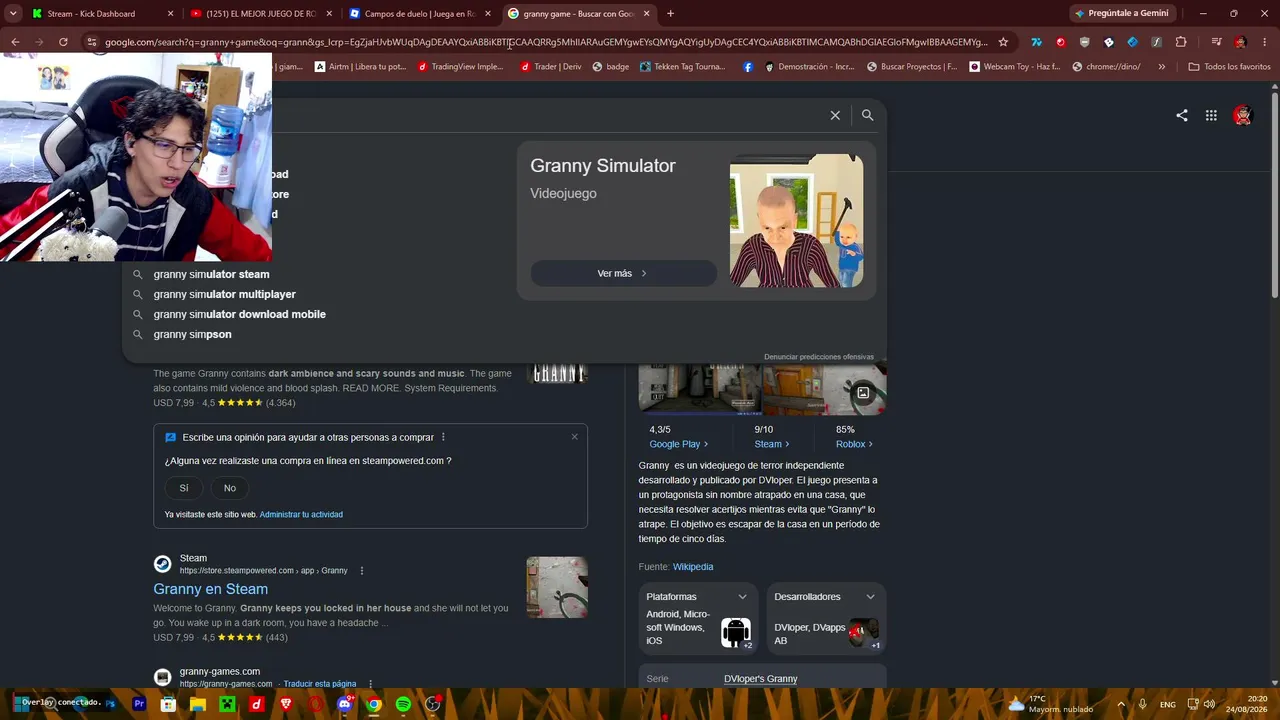
Task: Open Google Play rating link
Action: 678,444
